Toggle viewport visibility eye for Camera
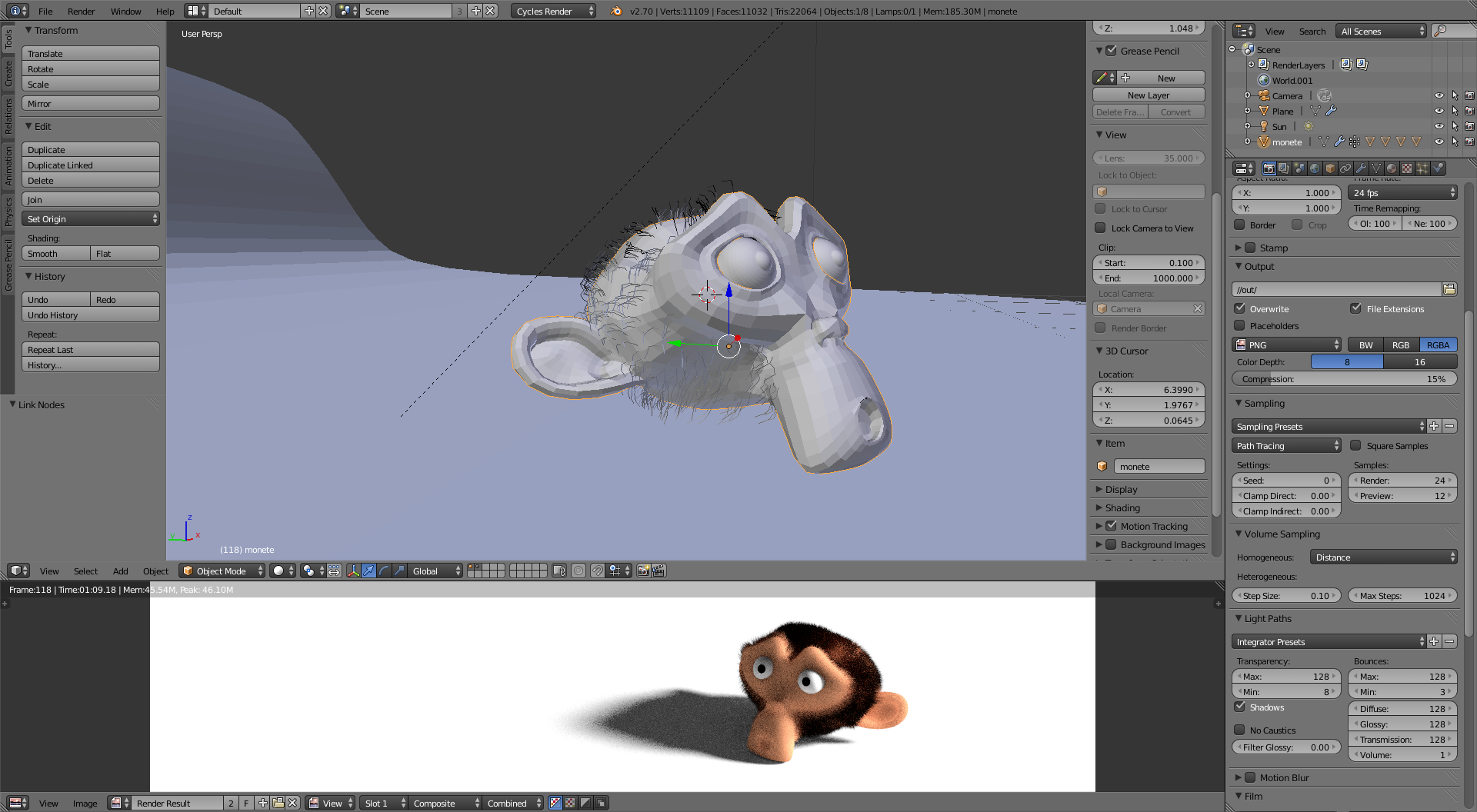 pos(1439,96)
